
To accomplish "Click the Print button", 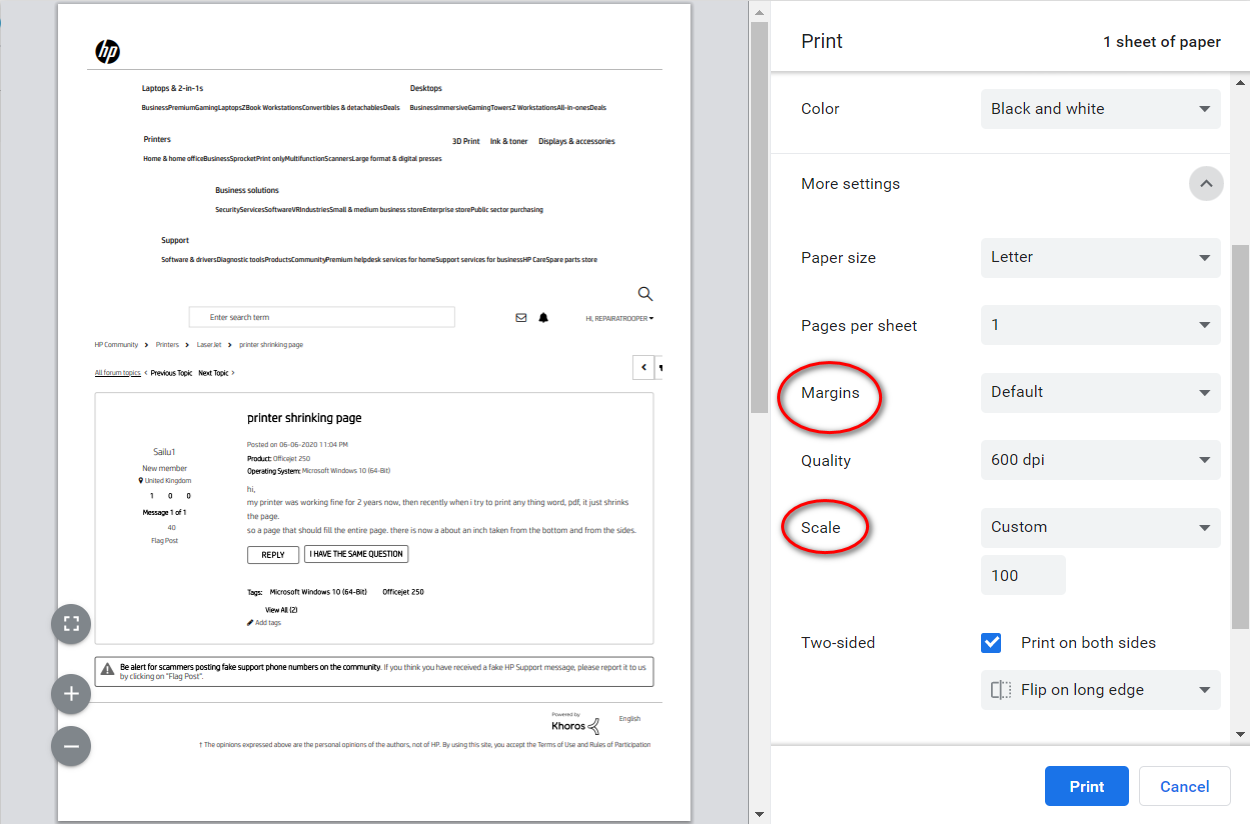I will click(x=1086, y=786).
